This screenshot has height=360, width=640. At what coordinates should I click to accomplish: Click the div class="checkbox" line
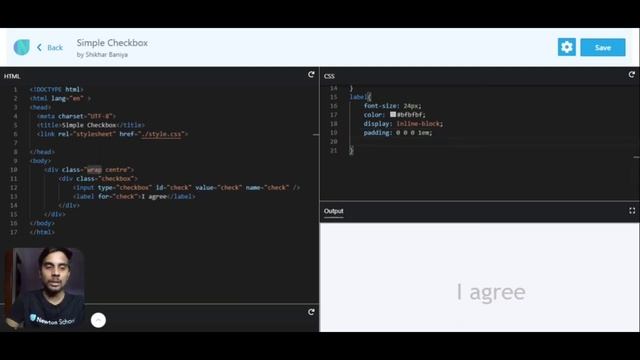98,179
